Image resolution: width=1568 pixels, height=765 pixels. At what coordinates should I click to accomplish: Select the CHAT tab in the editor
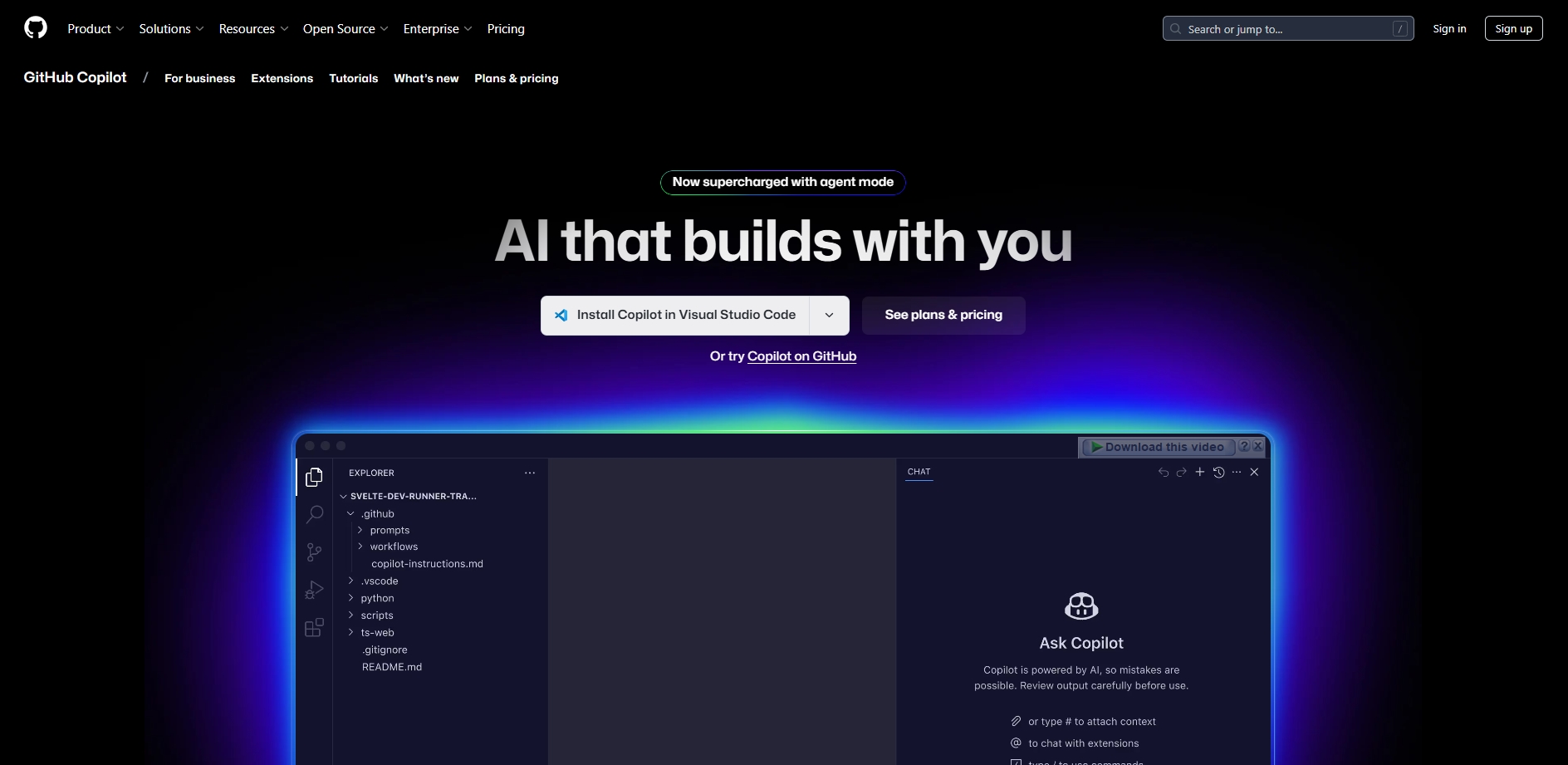[919, 472]
